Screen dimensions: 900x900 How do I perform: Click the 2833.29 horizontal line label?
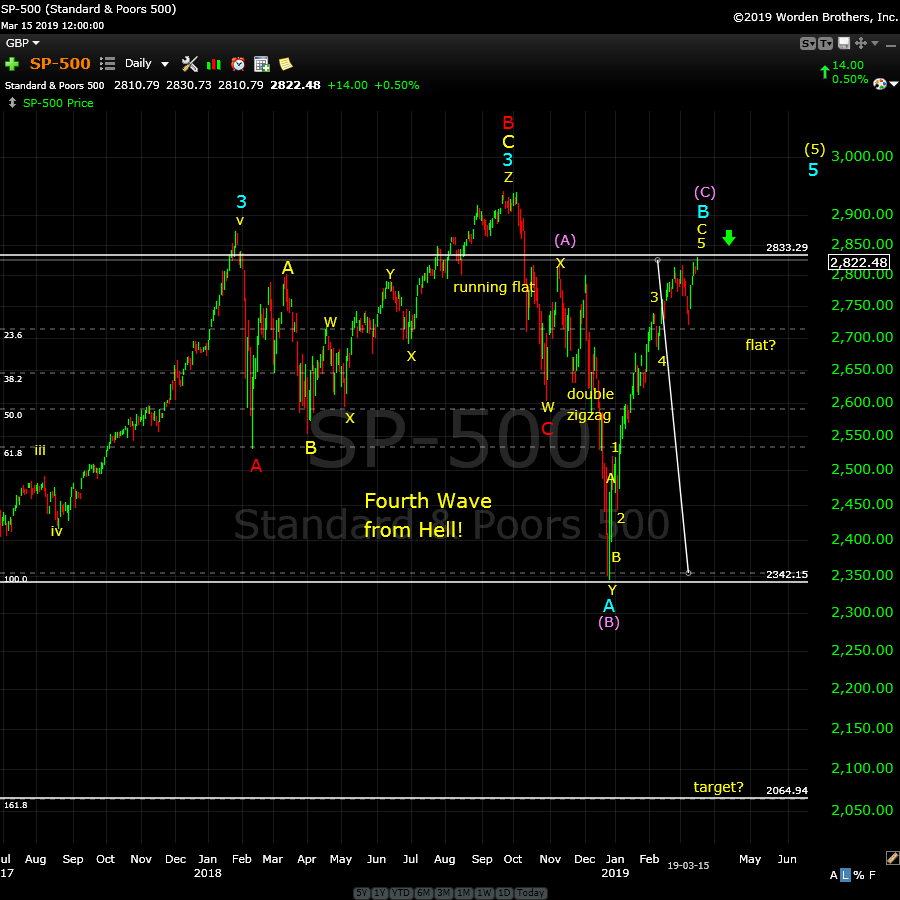click(787, 247)
